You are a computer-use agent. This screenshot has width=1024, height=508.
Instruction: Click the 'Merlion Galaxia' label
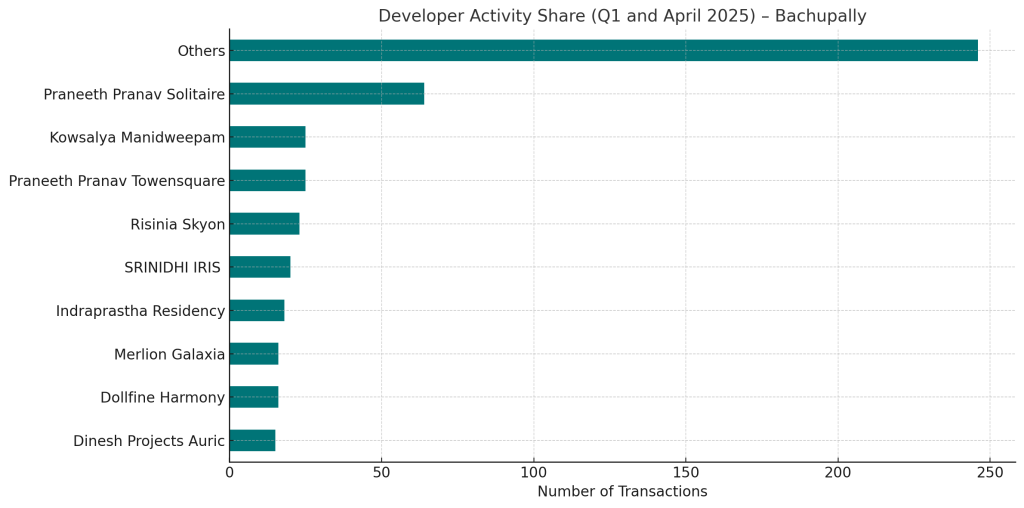170,355
